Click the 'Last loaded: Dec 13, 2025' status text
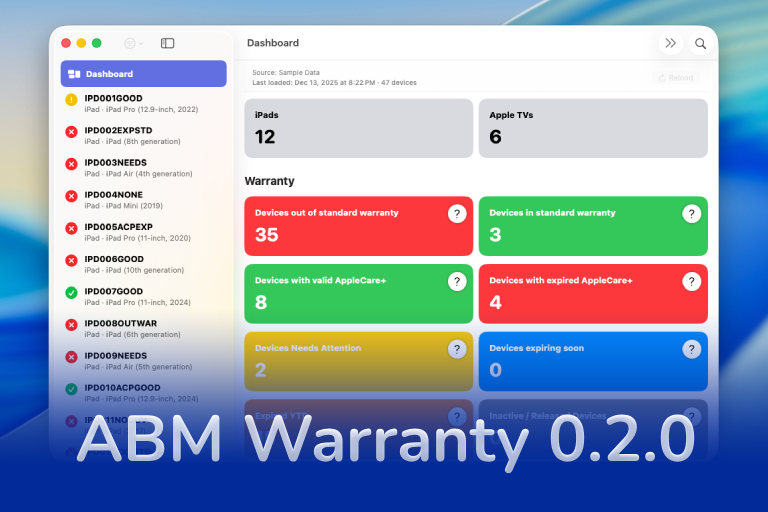Image resolution: width=768 pixels, height=512 pixels. [x=334, y=83]
